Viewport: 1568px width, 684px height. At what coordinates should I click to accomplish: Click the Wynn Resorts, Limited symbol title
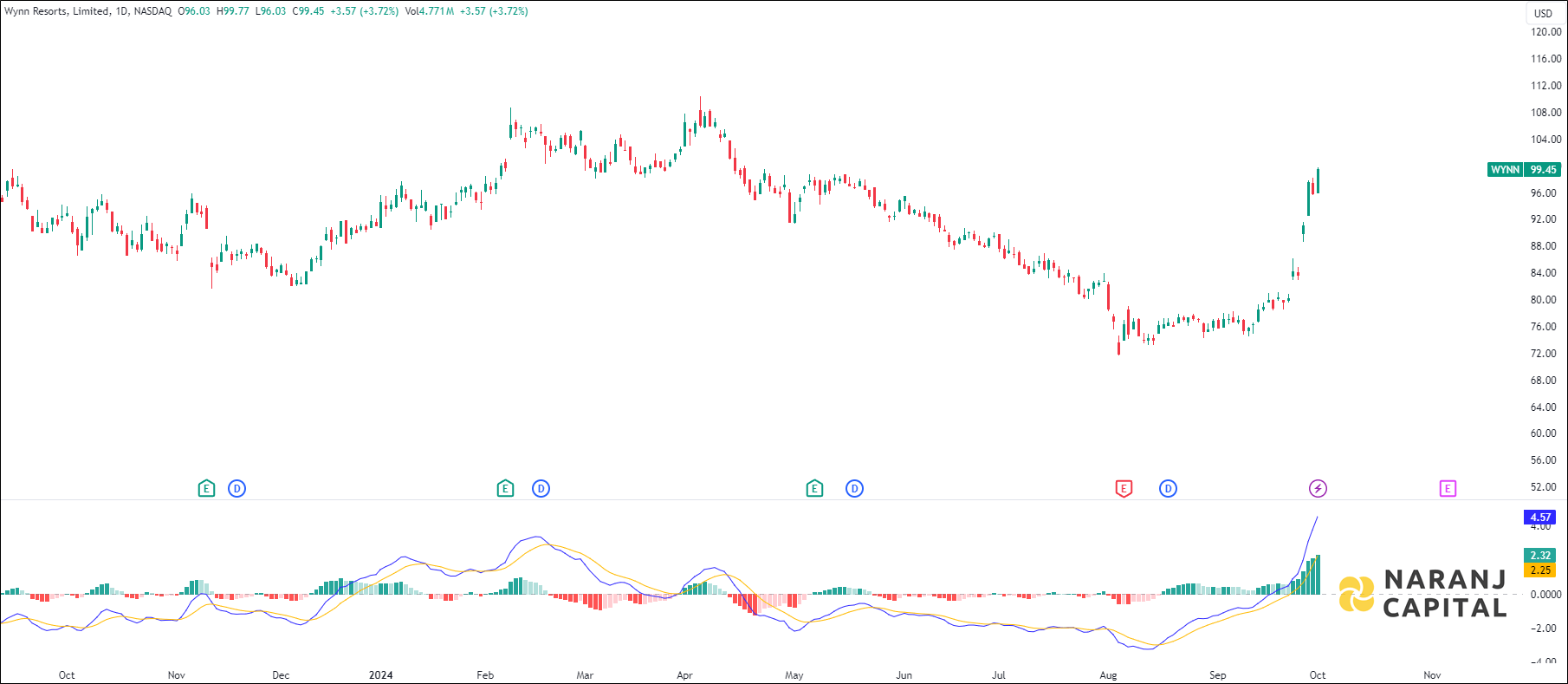56,11
